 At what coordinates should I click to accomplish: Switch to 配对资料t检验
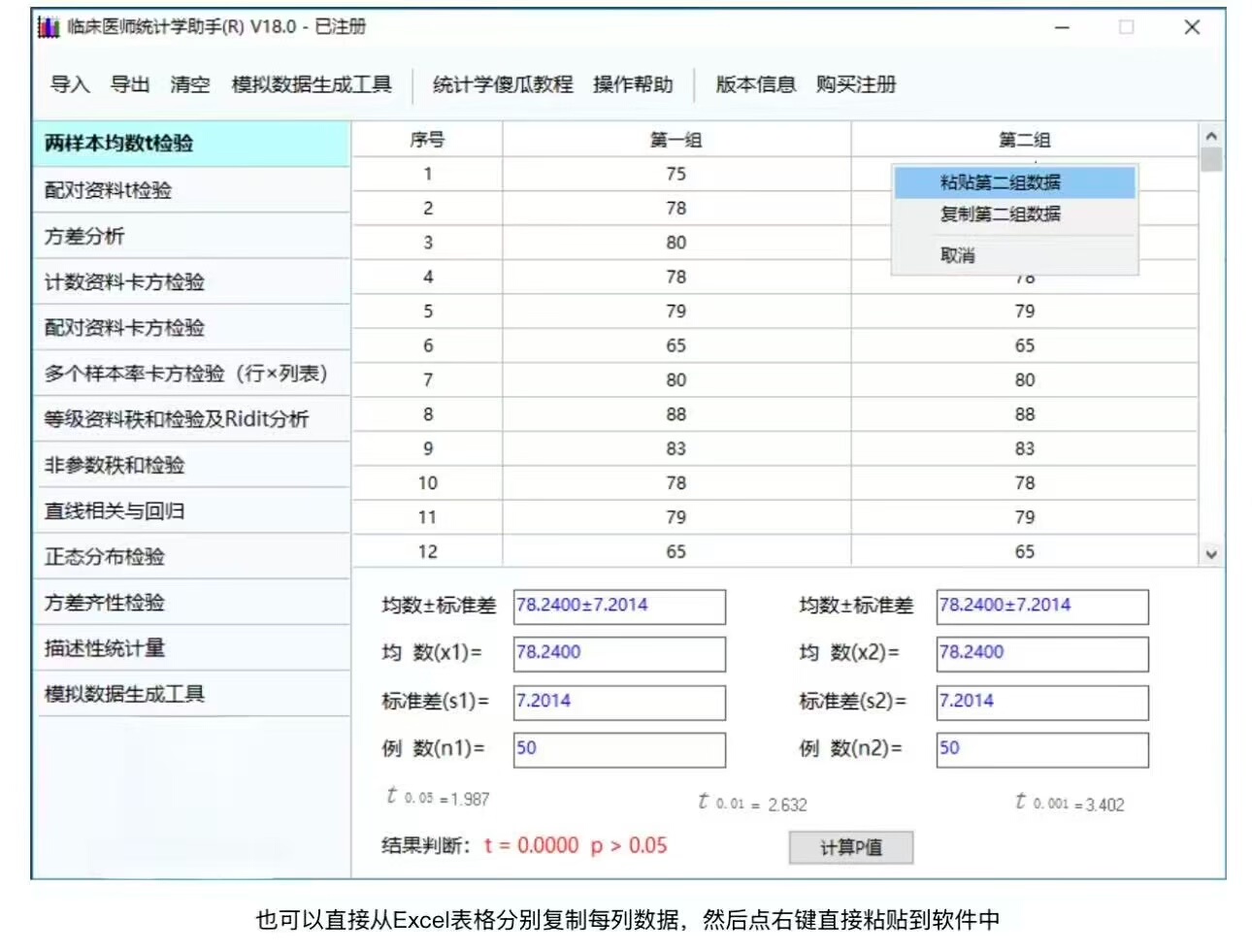(191, 190)
